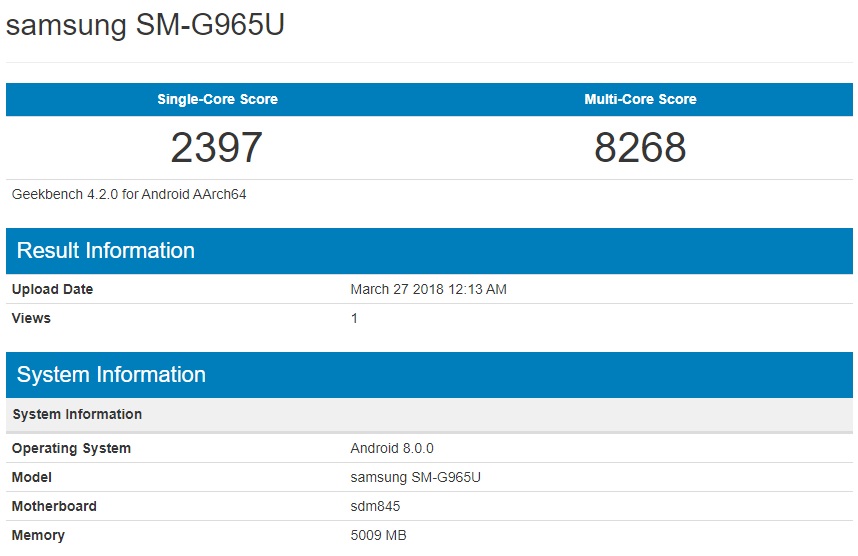
Task: Select the Views row label
Action: (x=31, y=318)
